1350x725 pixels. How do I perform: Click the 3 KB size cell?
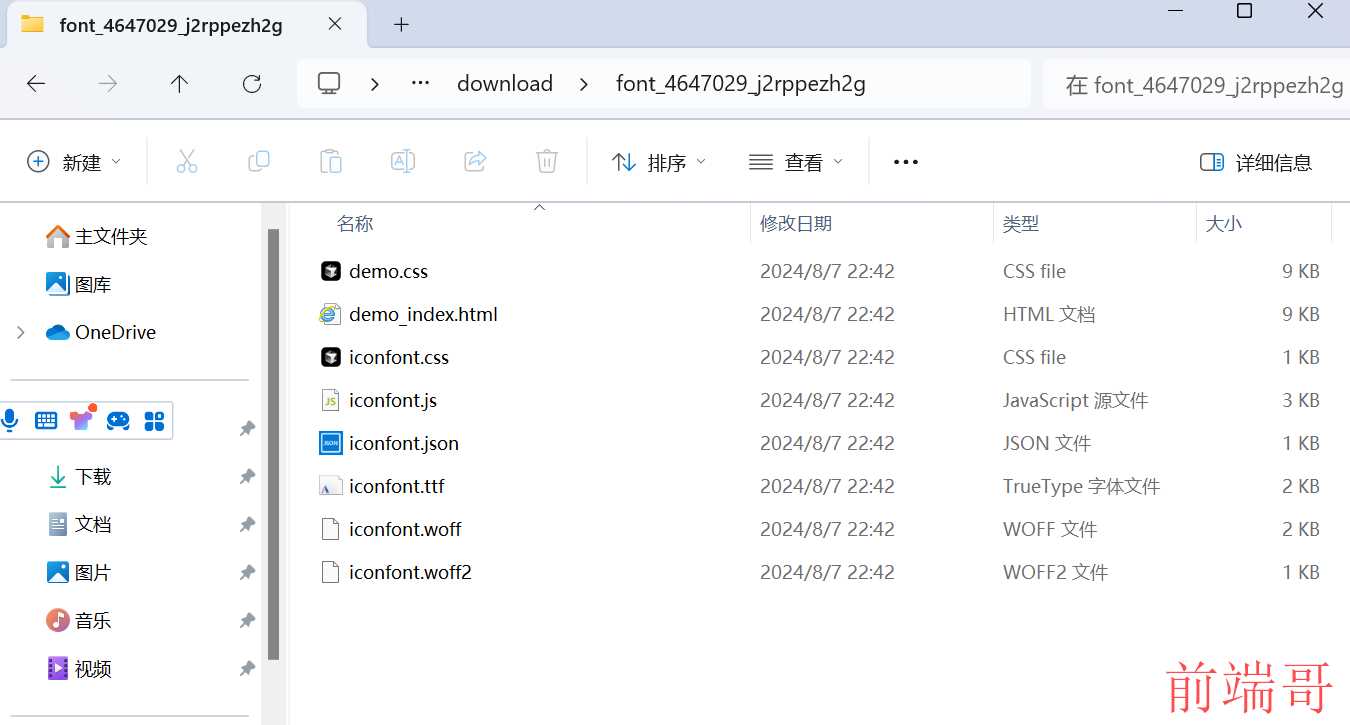[x=1301, y=400]
